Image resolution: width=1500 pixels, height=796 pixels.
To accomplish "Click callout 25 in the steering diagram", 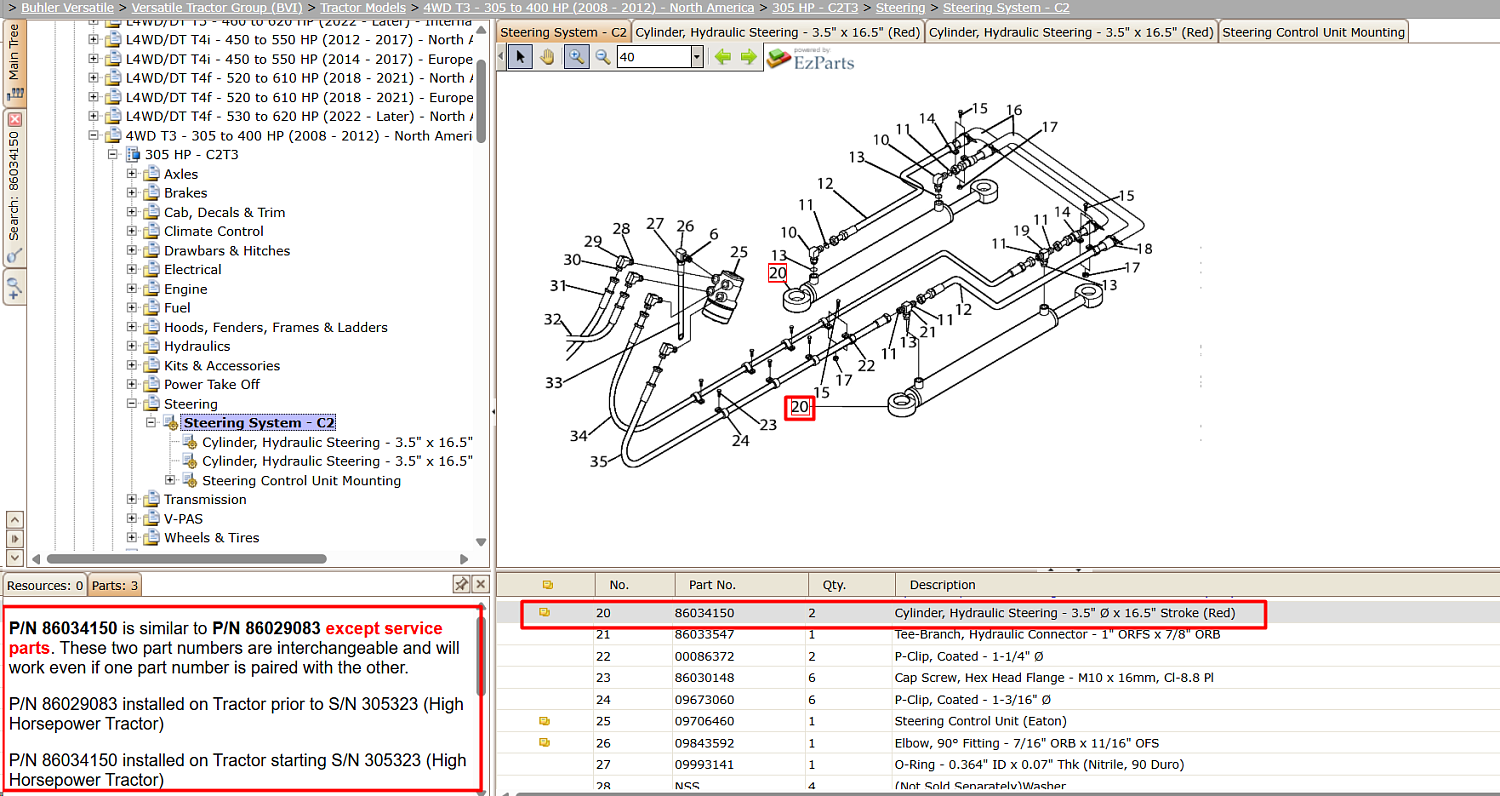I will click(738, 252).
